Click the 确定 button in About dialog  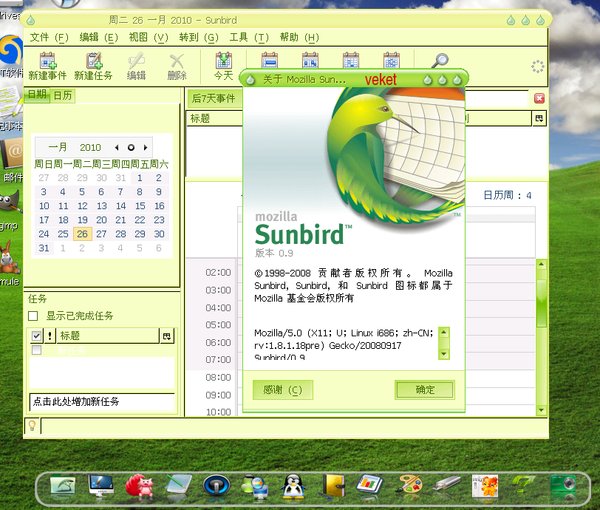pyautogui.click(x=424, y=390)
